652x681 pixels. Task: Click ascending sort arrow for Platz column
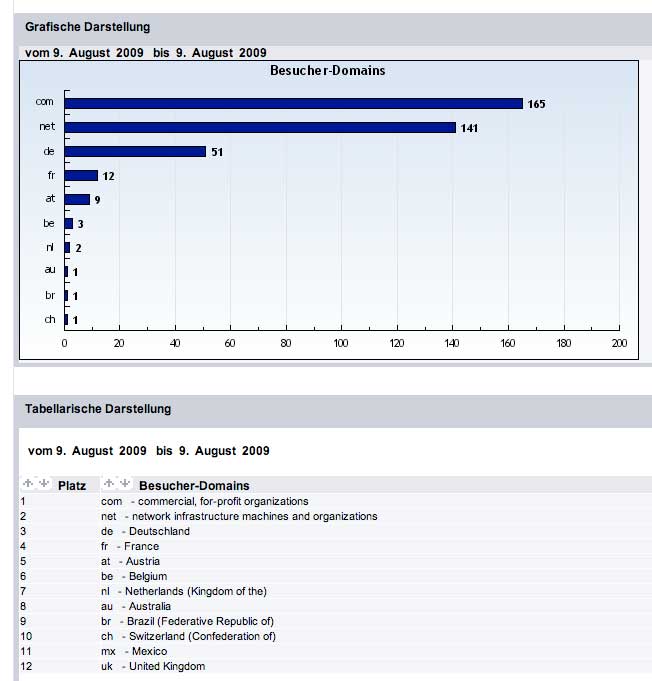pyautogui.click(x=27, y=484)
